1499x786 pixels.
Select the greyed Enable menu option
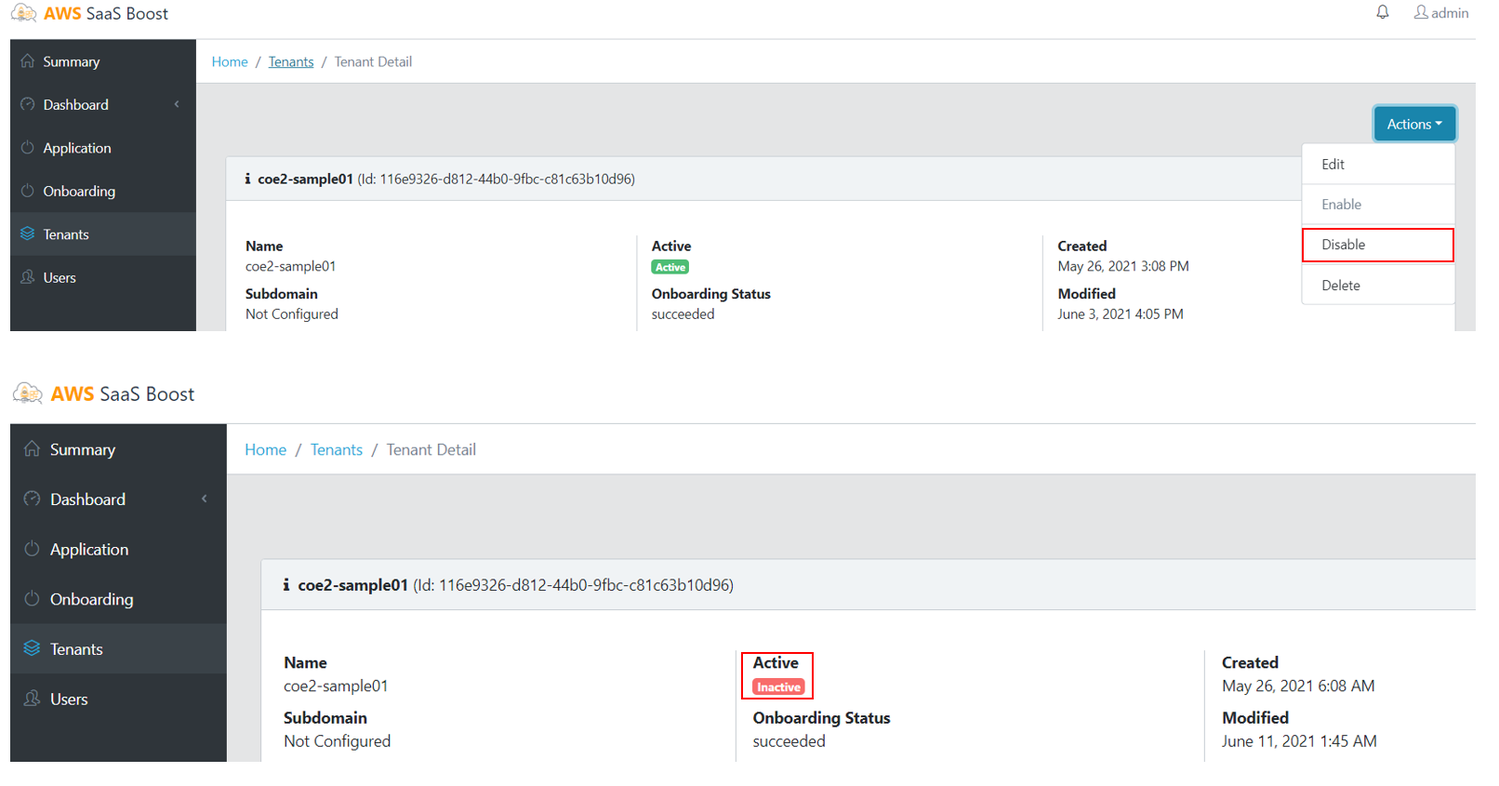(x=1341, y=204)
